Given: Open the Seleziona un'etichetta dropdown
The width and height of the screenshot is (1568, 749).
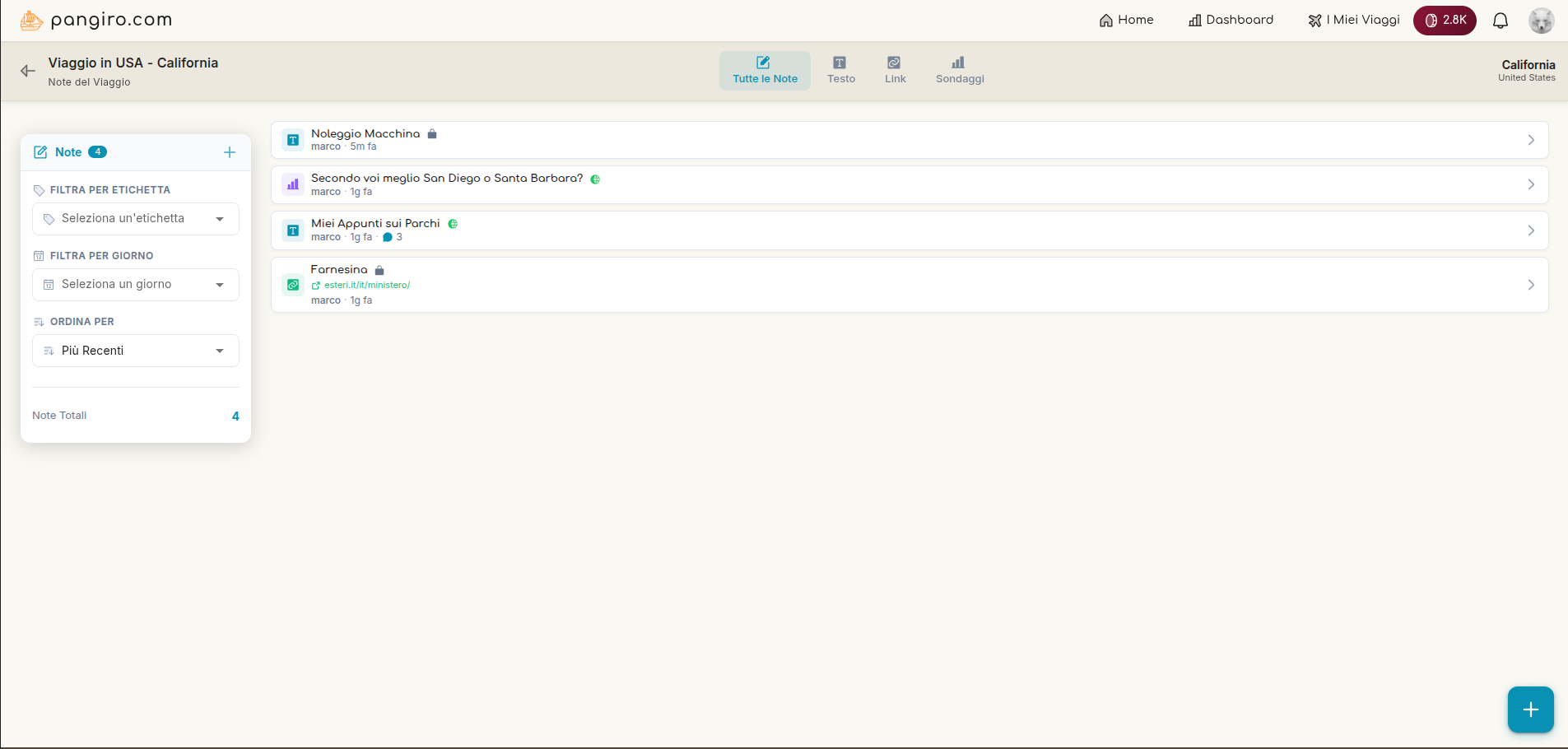Looking at the screenshot, I should 136,219.
